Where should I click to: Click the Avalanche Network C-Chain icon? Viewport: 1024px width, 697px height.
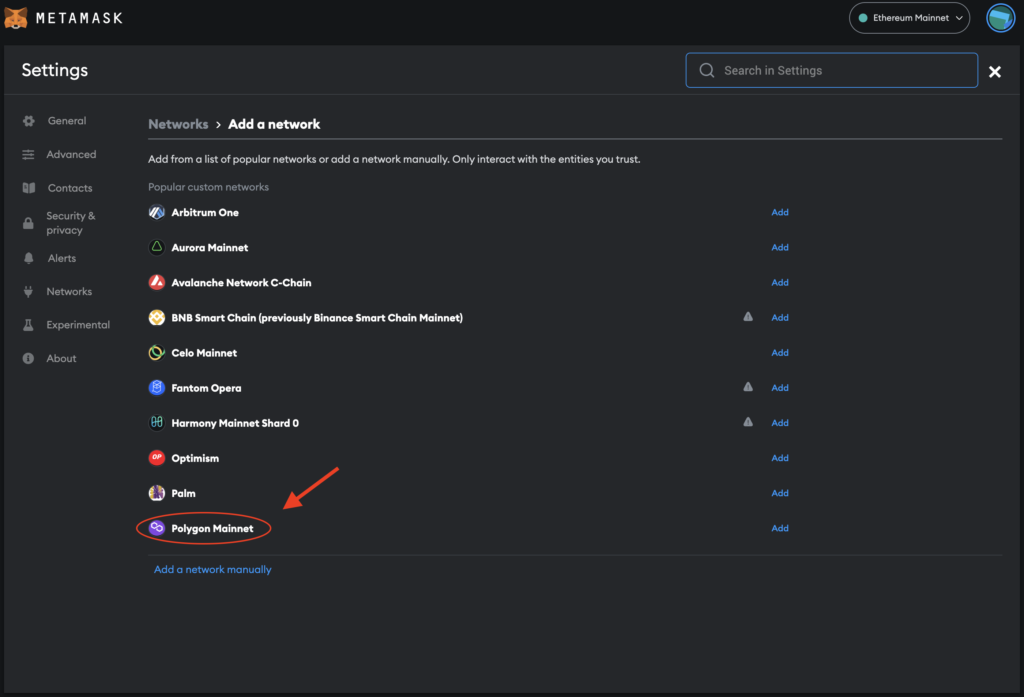(157, 283)
